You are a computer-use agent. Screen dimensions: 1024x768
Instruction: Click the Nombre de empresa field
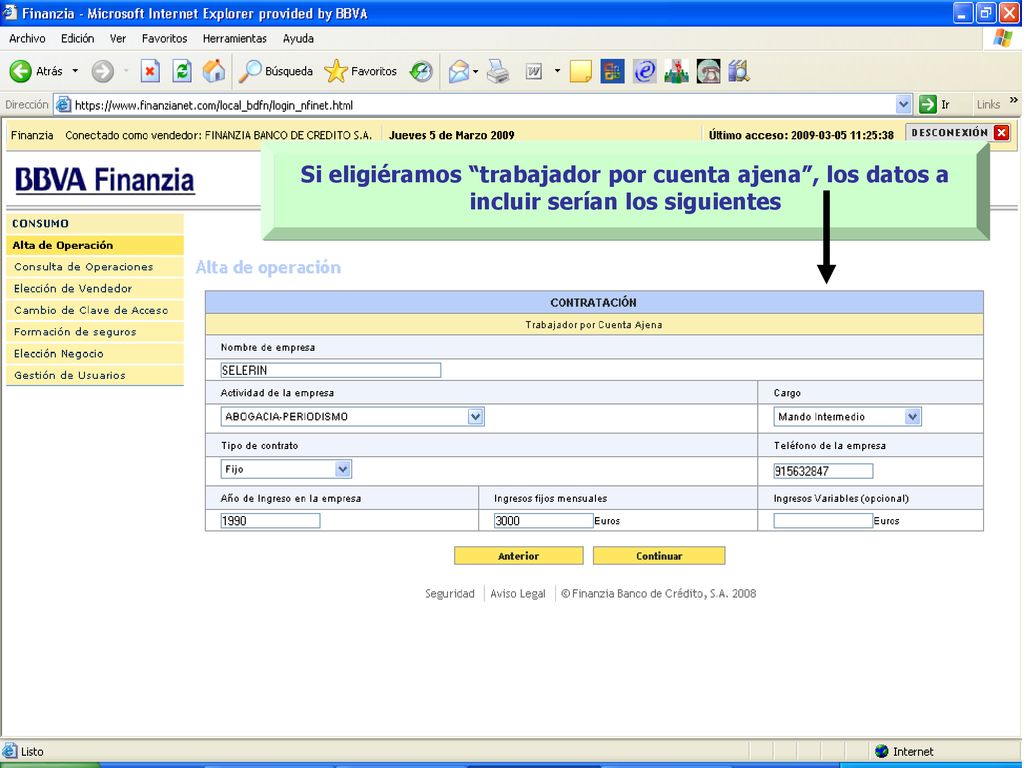tap(330, 370)
